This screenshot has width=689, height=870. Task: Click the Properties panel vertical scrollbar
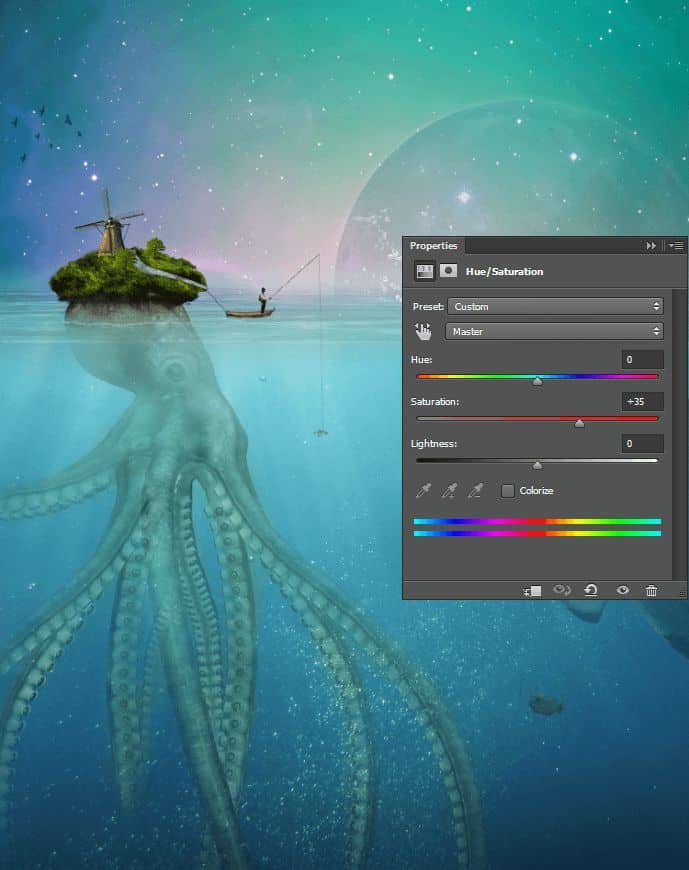point(679,434)
